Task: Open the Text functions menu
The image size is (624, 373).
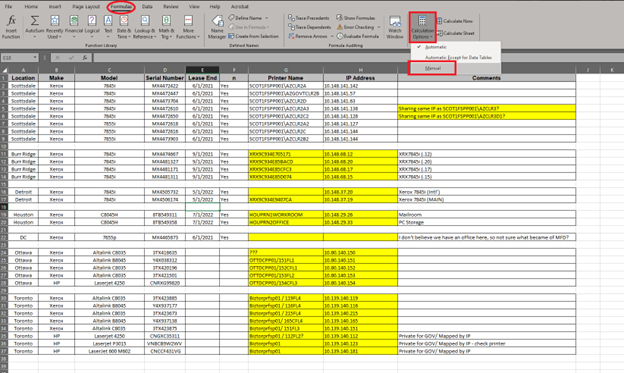Action: click(108, 27)
